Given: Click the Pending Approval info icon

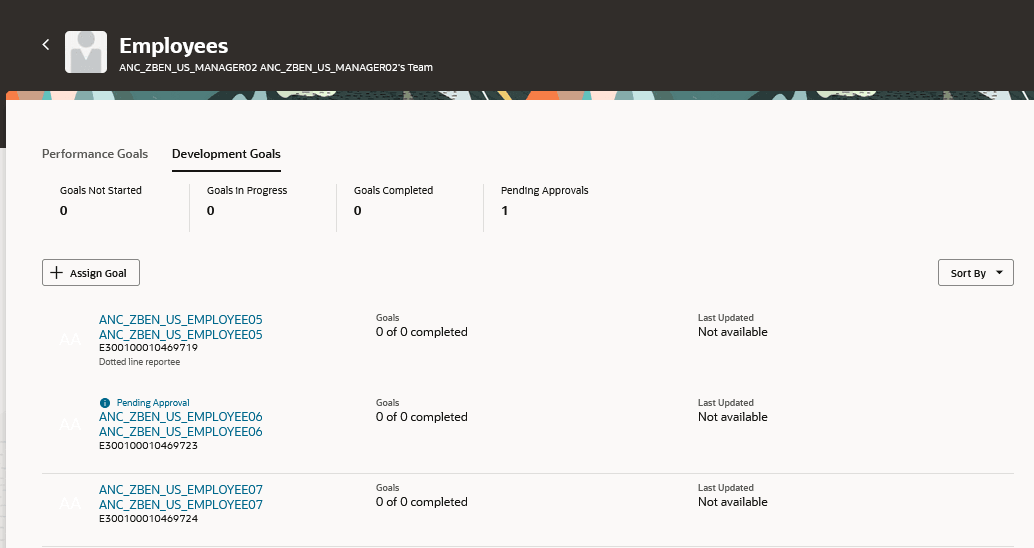Looking at the screenshot, I should tap(104, 403).
